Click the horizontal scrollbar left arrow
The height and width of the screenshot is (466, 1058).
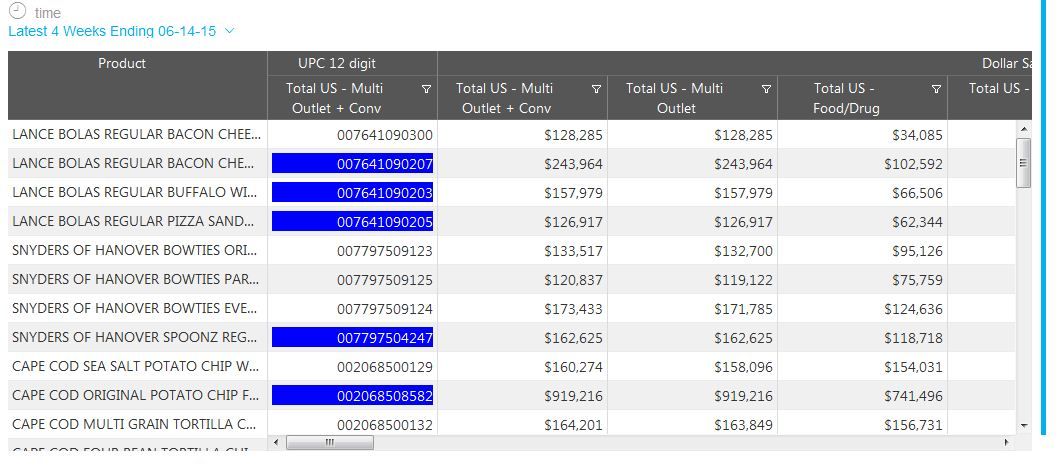pos(276,441)
